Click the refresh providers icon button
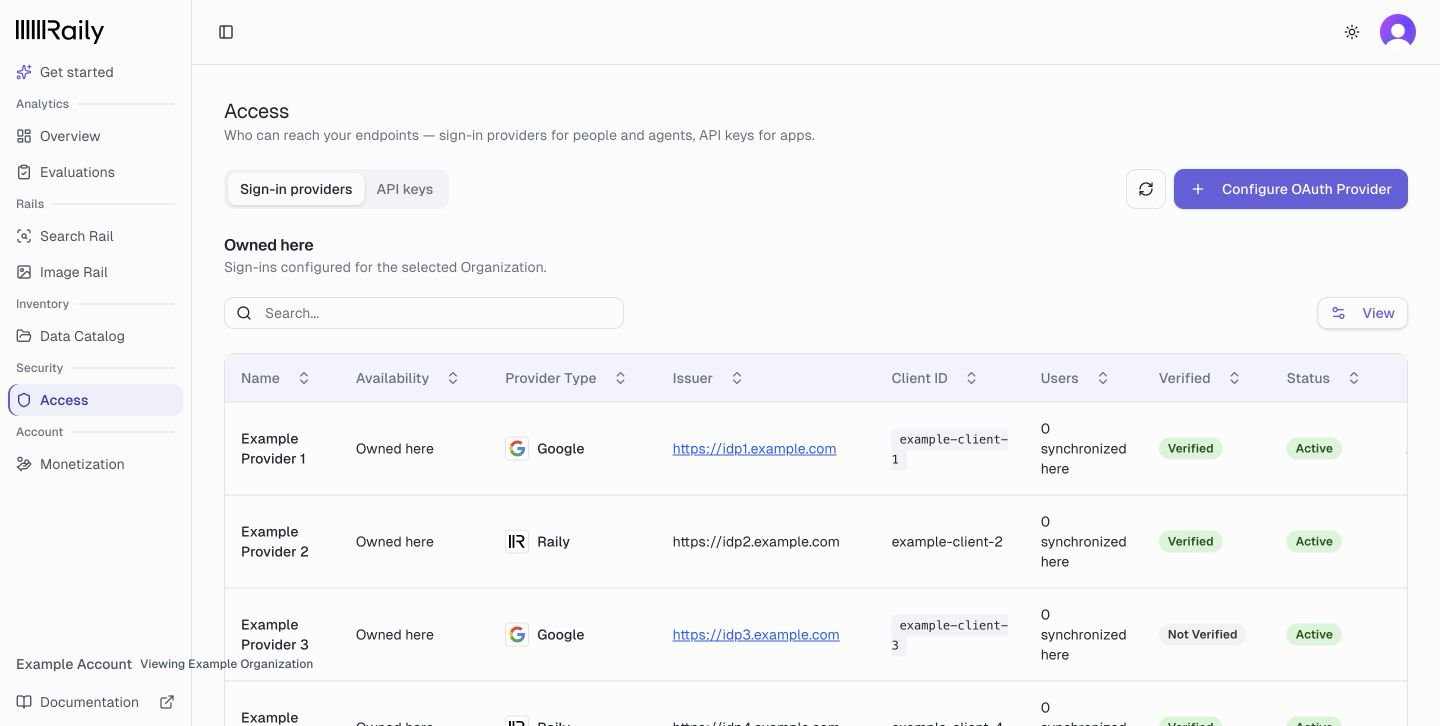The height and width of the screenshot is (726, 1440). 1146,189
